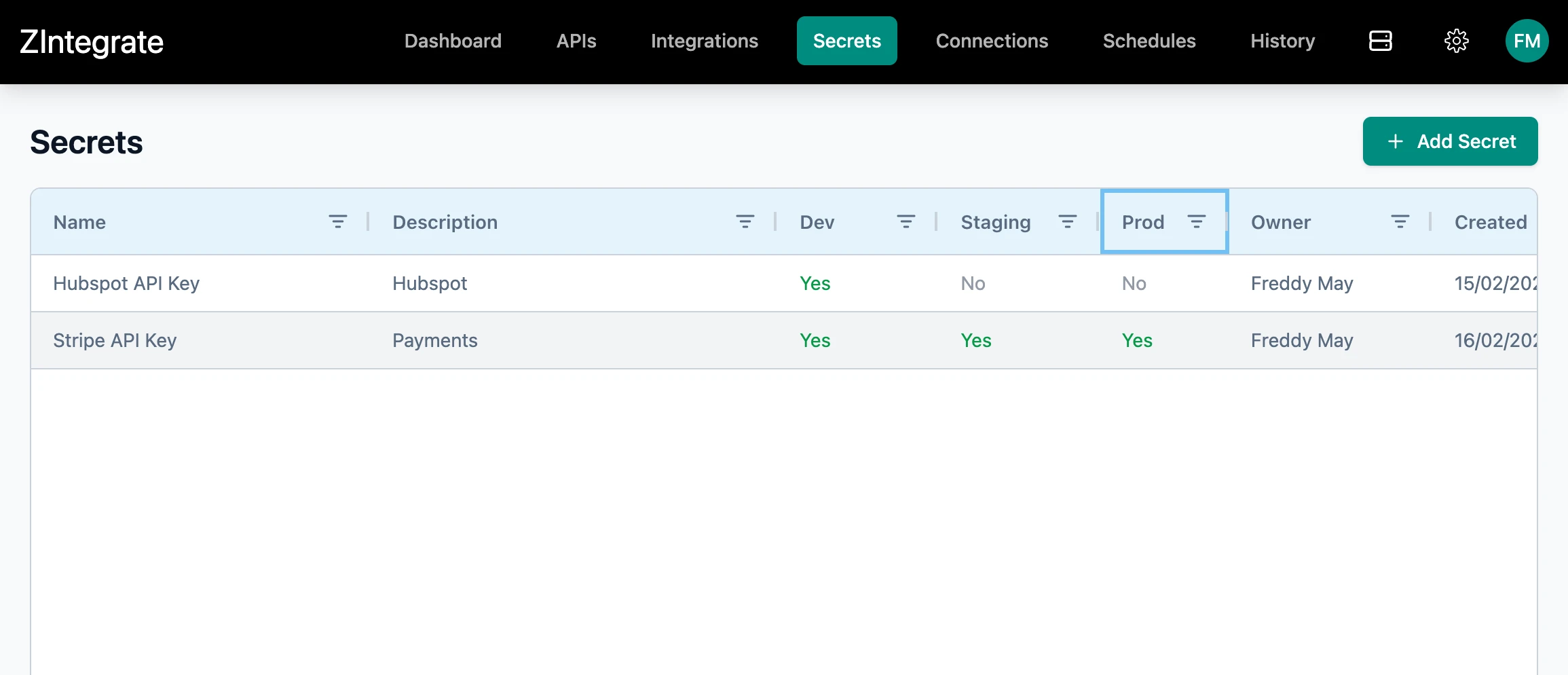Open the filter for the Dev column
This screenshot has height=675, width=1568.
(906, 221)
